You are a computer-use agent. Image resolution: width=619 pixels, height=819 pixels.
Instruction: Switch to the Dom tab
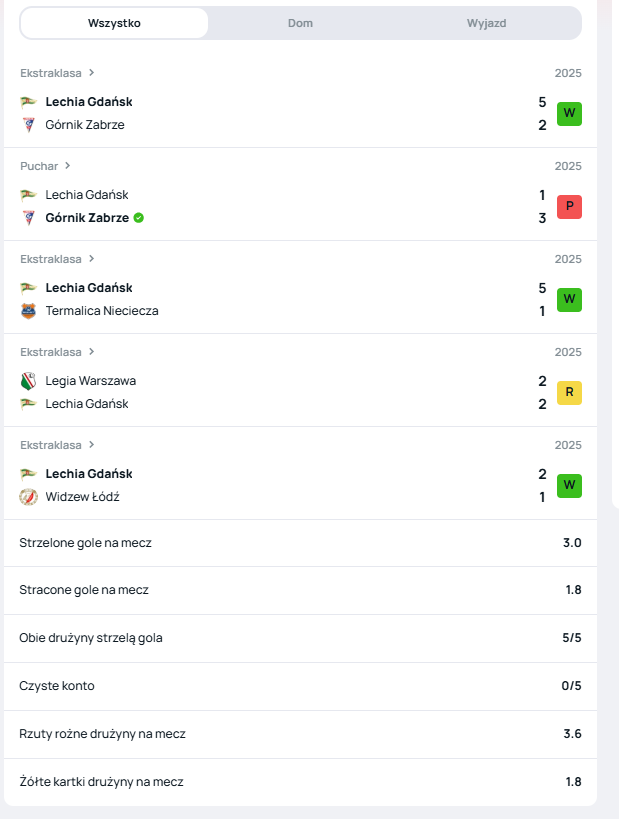300,23
